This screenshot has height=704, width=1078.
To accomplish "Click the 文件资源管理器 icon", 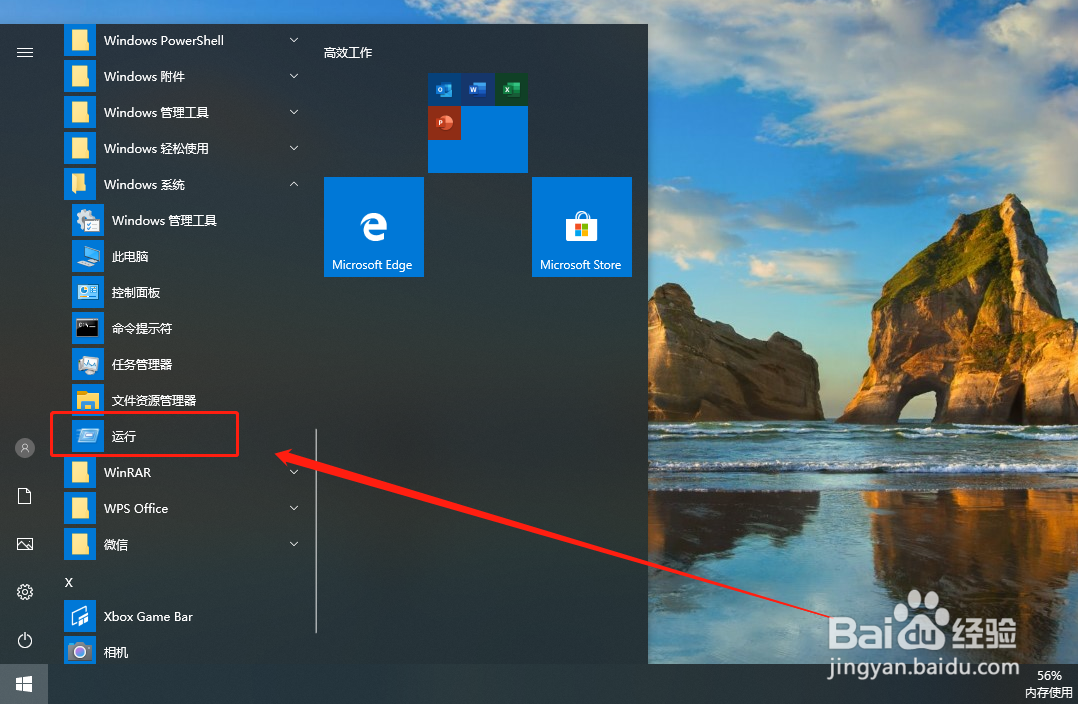I will pyautogui.click(x=88, y=399).
